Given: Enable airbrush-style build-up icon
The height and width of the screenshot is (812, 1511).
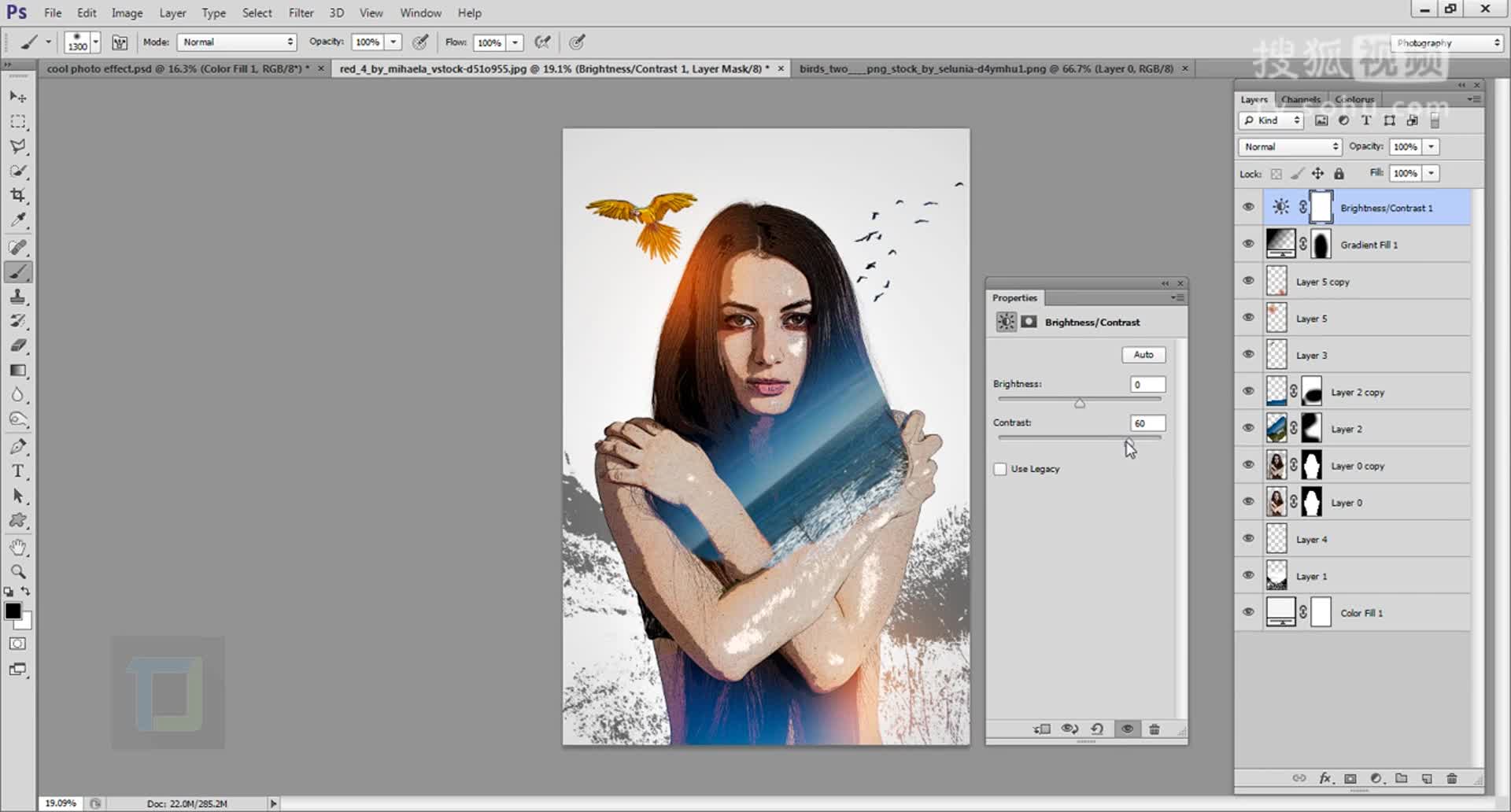Looking at the screenshot, I should 542,42.
